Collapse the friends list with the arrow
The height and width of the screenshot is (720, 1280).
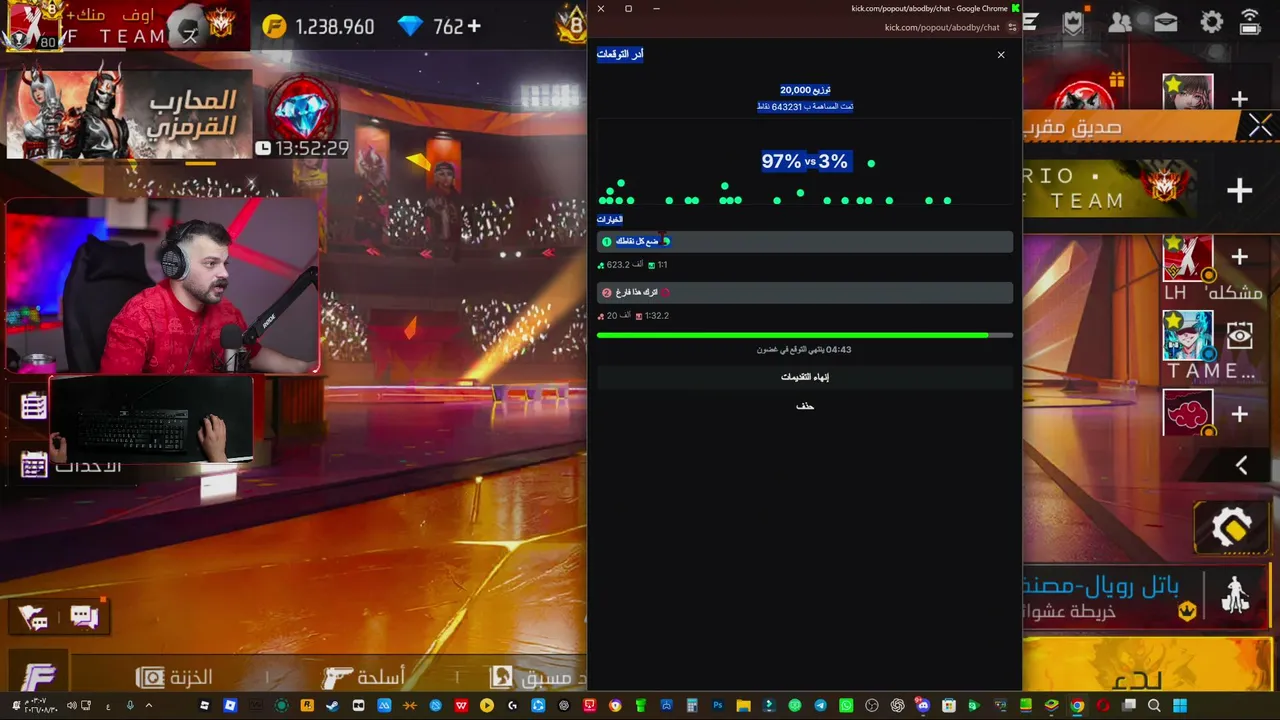point(1241,465)
